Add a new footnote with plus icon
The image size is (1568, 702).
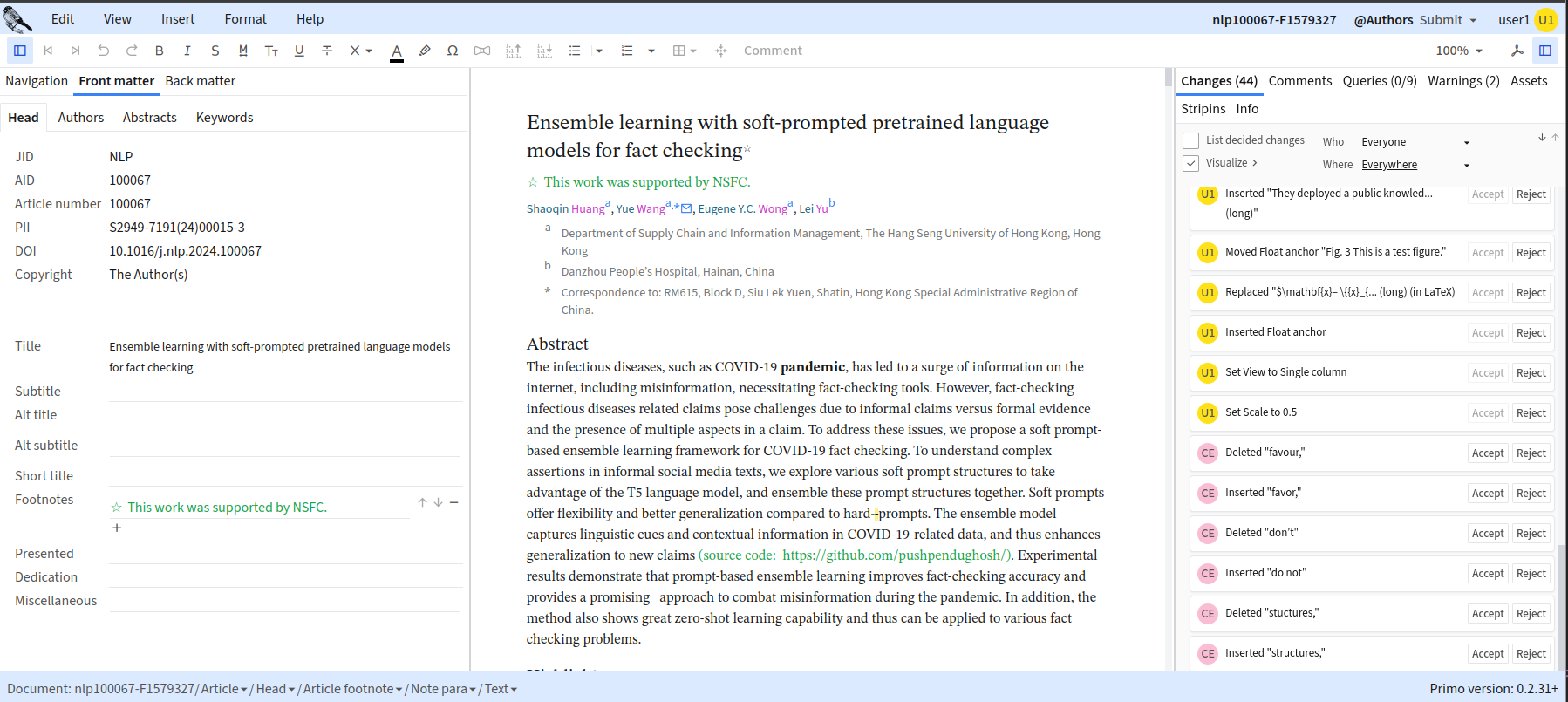pos(117,528)
